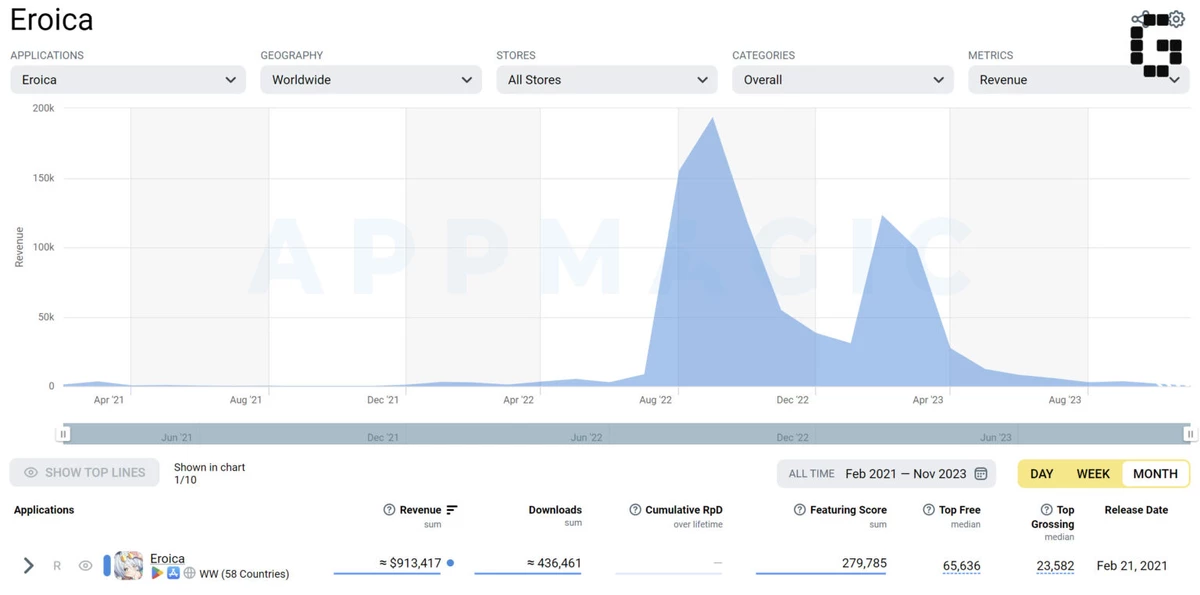The width and height of the screenshot is (1200, 595).
Task: Toggle Eroica row chart visibility eye
Action: coord(85,566)
